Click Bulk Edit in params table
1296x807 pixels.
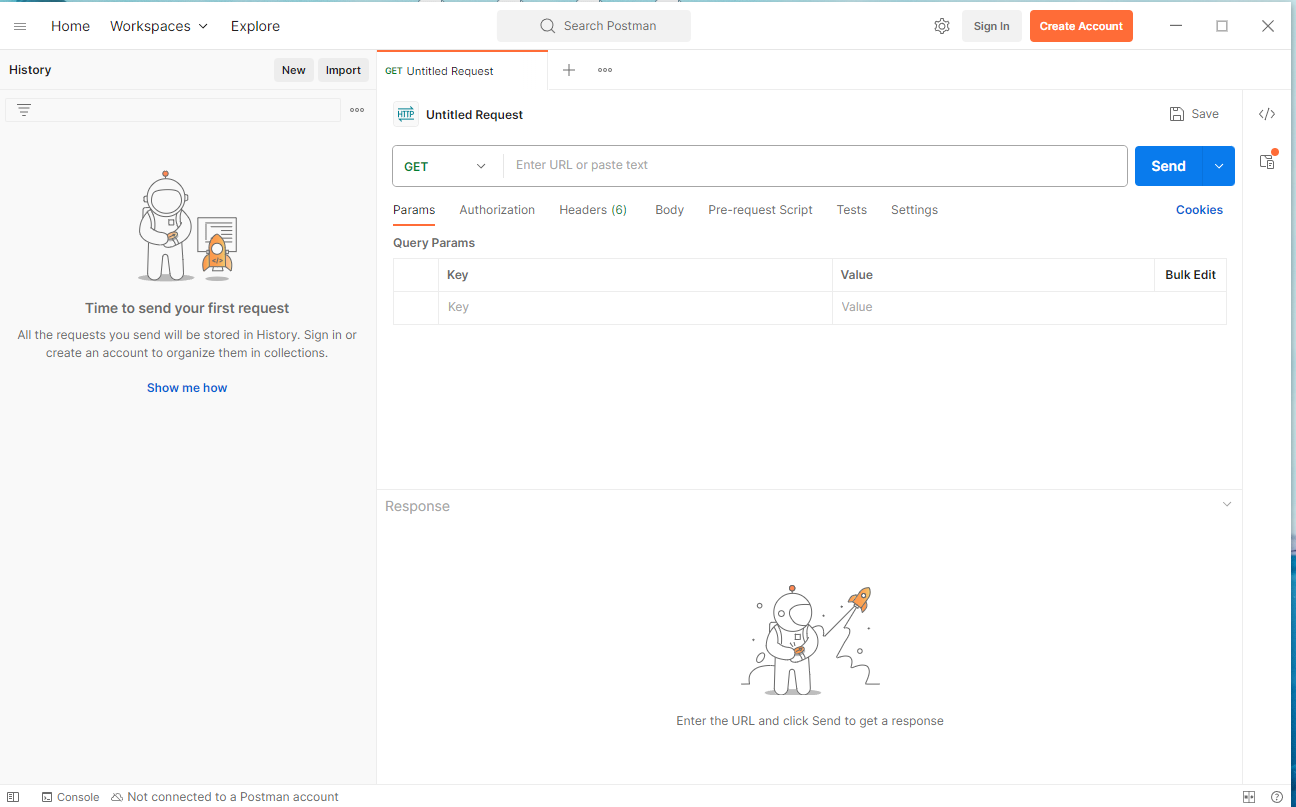[1190, 275]
